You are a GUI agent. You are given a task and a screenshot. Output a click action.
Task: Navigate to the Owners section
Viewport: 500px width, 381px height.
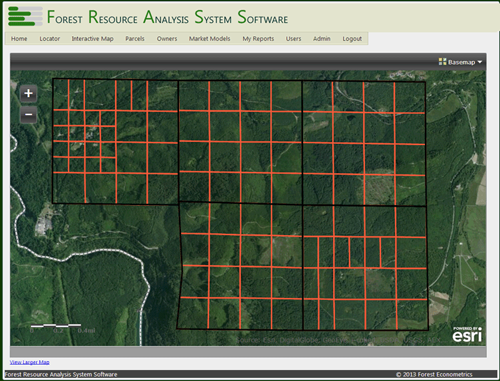(167, 39)
